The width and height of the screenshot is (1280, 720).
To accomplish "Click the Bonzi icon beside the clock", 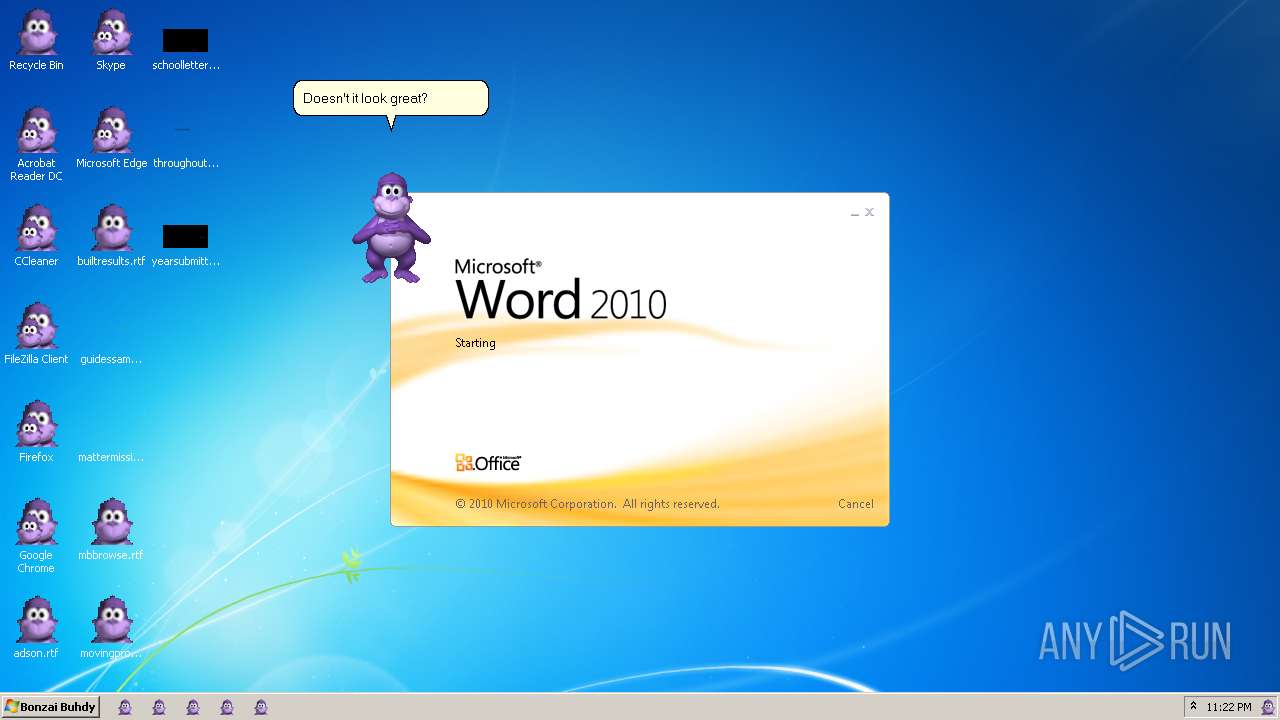I will [x=1268, y=707].
